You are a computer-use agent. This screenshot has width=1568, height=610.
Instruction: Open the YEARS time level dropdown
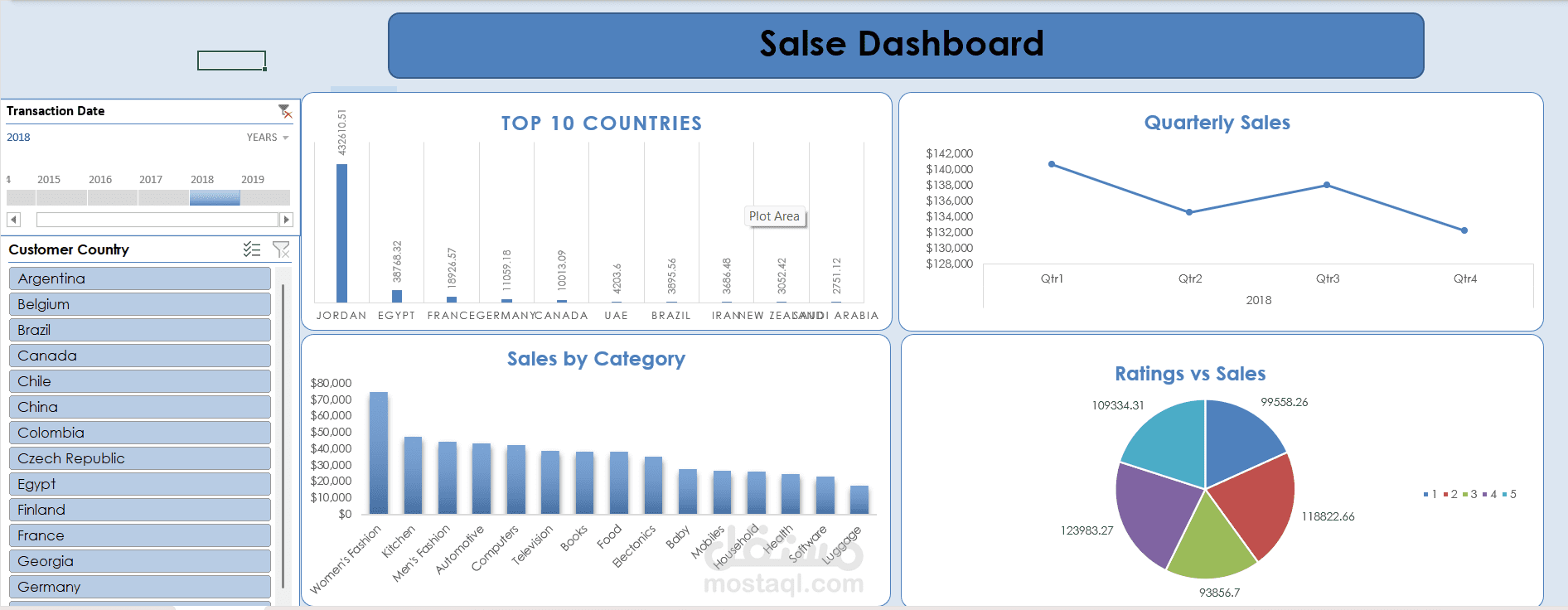point(268,138)
